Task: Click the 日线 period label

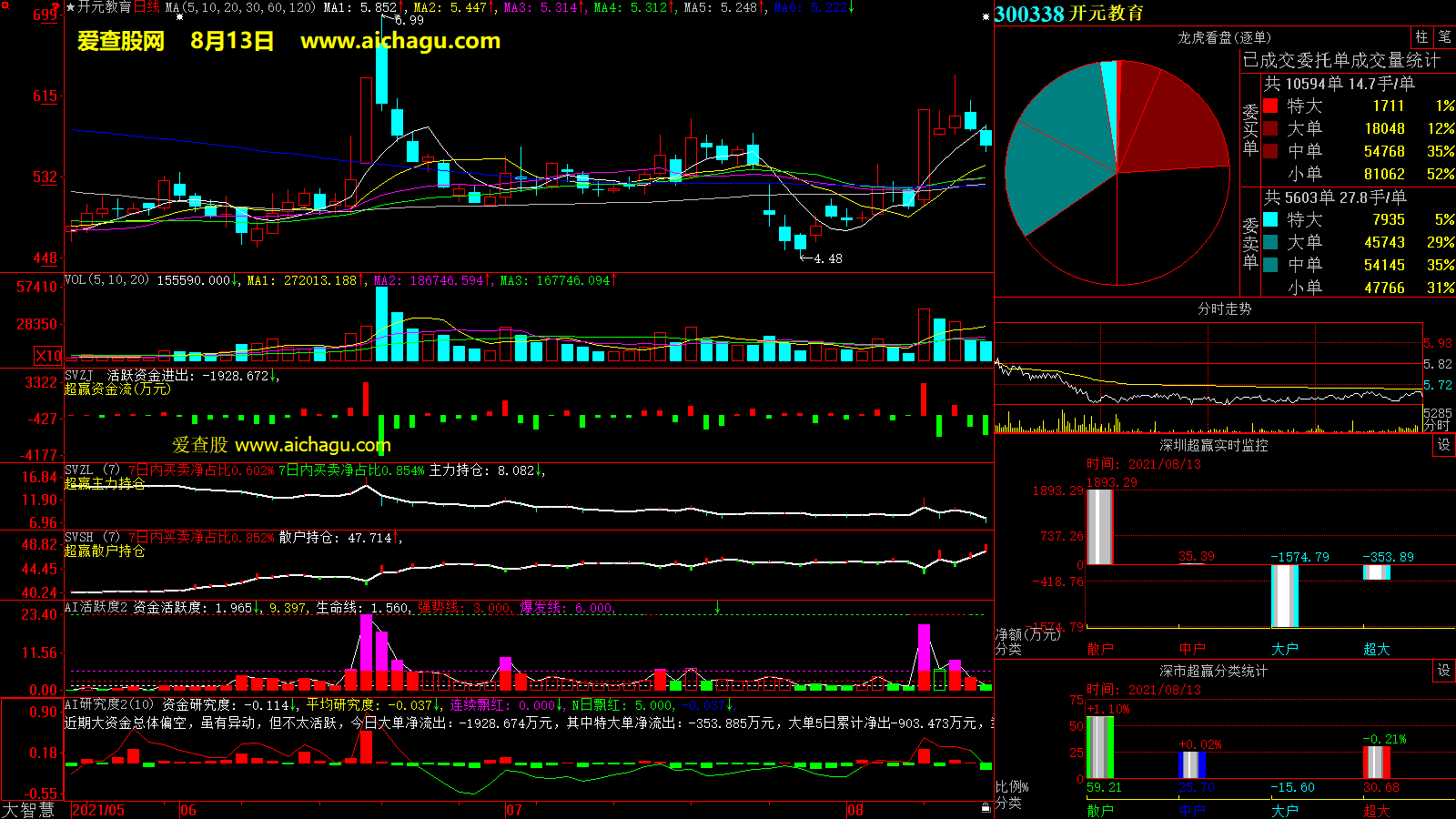Action: coord(147,7)
